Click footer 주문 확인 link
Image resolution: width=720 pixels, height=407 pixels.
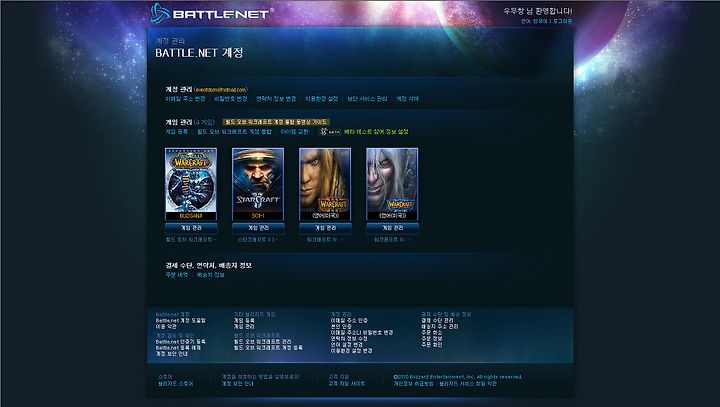pos(432,345)
